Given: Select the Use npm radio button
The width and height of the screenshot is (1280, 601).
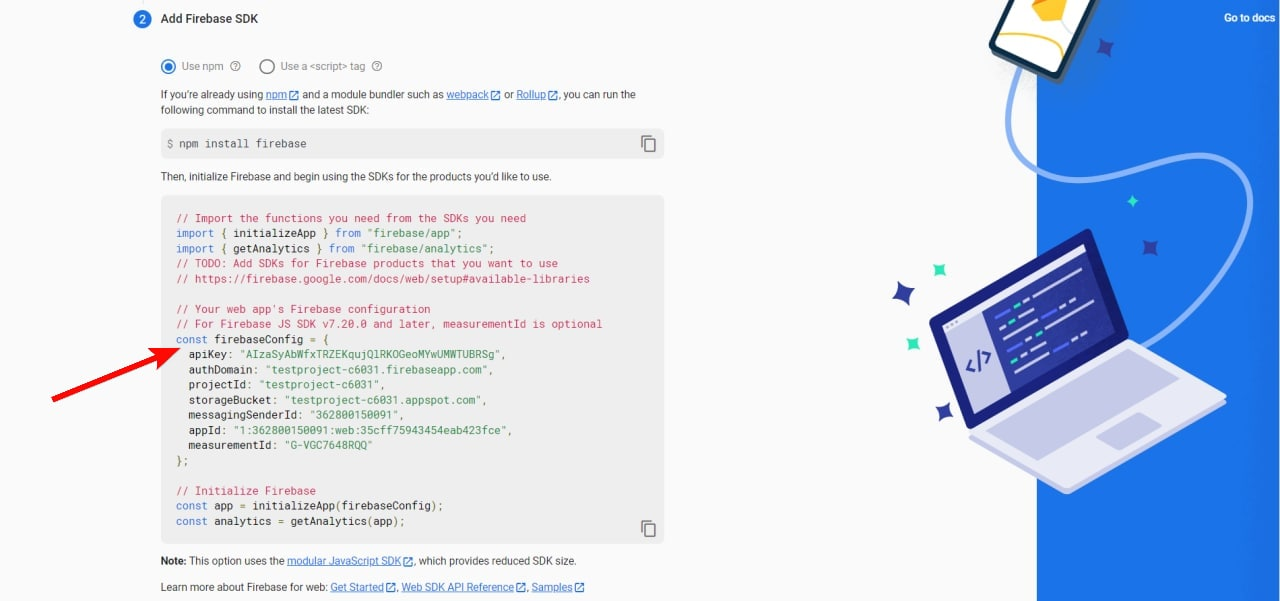Looking at the screenshot, I should pyautogui.click(x=168, y=67).
